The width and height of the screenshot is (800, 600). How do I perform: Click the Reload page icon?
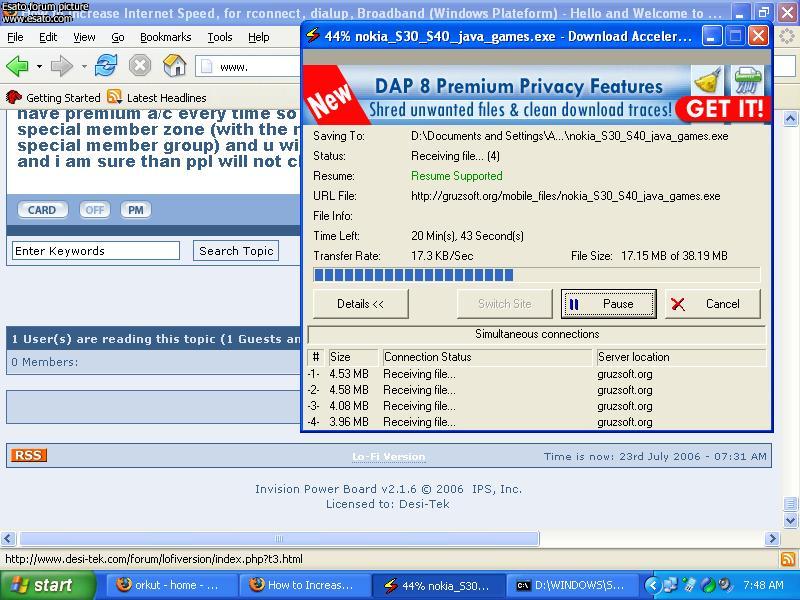[106, 66]
